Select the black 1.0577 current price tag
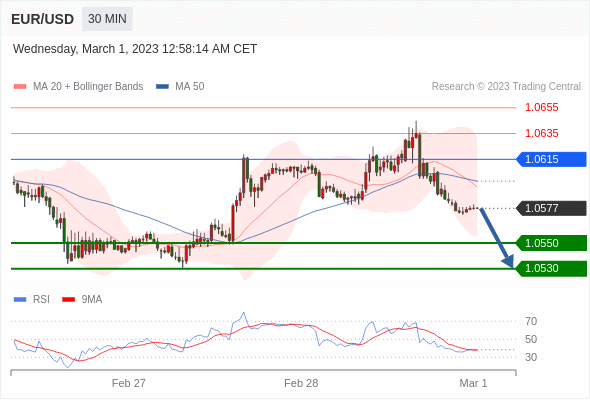The width and height of the screenshot is (590, 400). tap(551, 208)
